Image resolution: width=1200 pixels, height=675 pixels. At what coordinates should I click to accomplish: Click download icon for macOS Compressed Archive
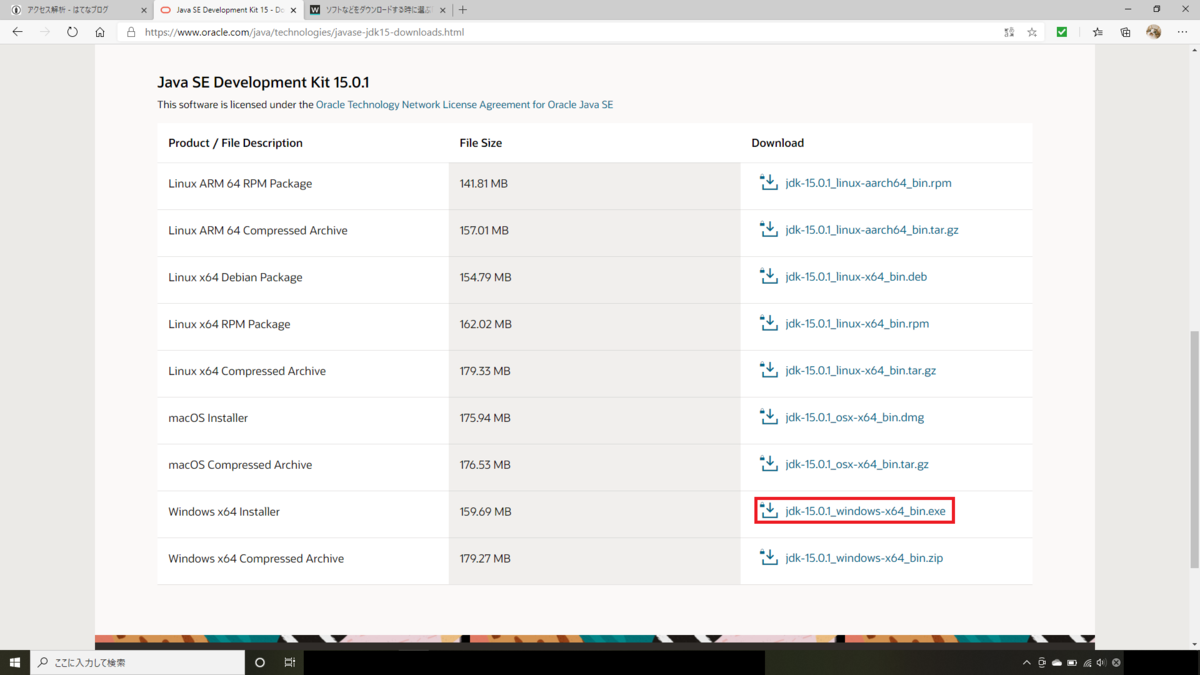[x=768, y=464]
